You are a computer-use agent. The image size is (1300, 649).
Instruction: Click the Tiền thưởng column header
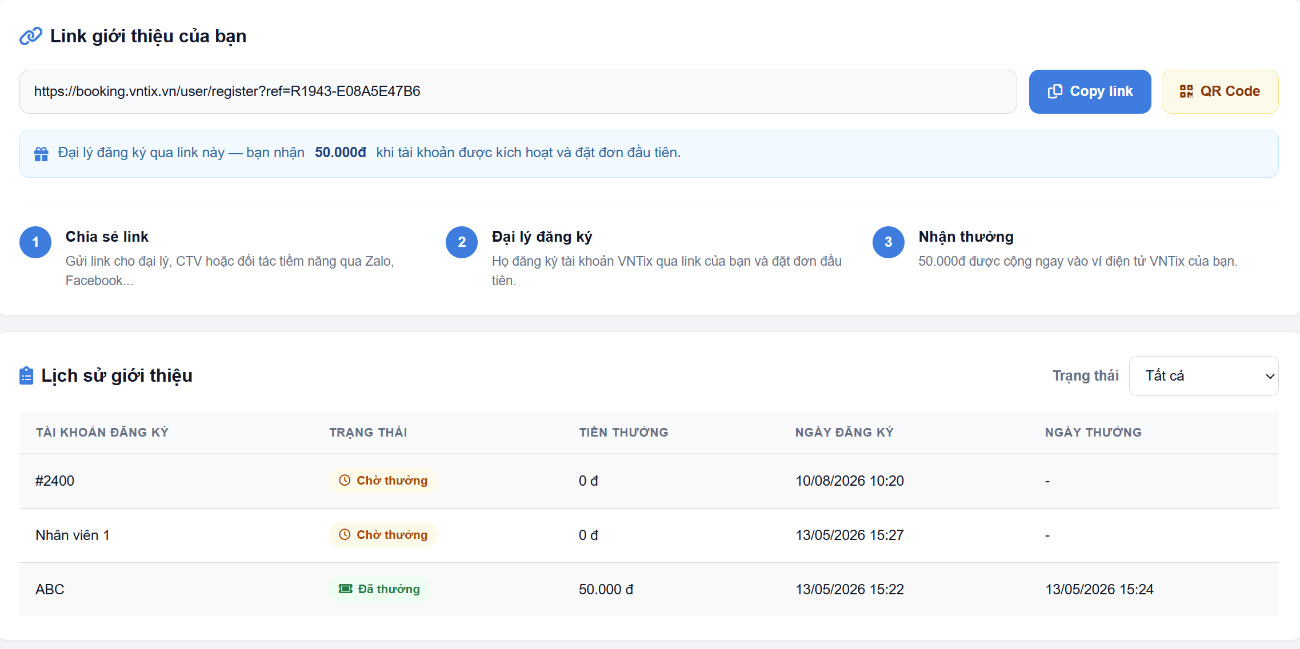click(x=623, y=433)
